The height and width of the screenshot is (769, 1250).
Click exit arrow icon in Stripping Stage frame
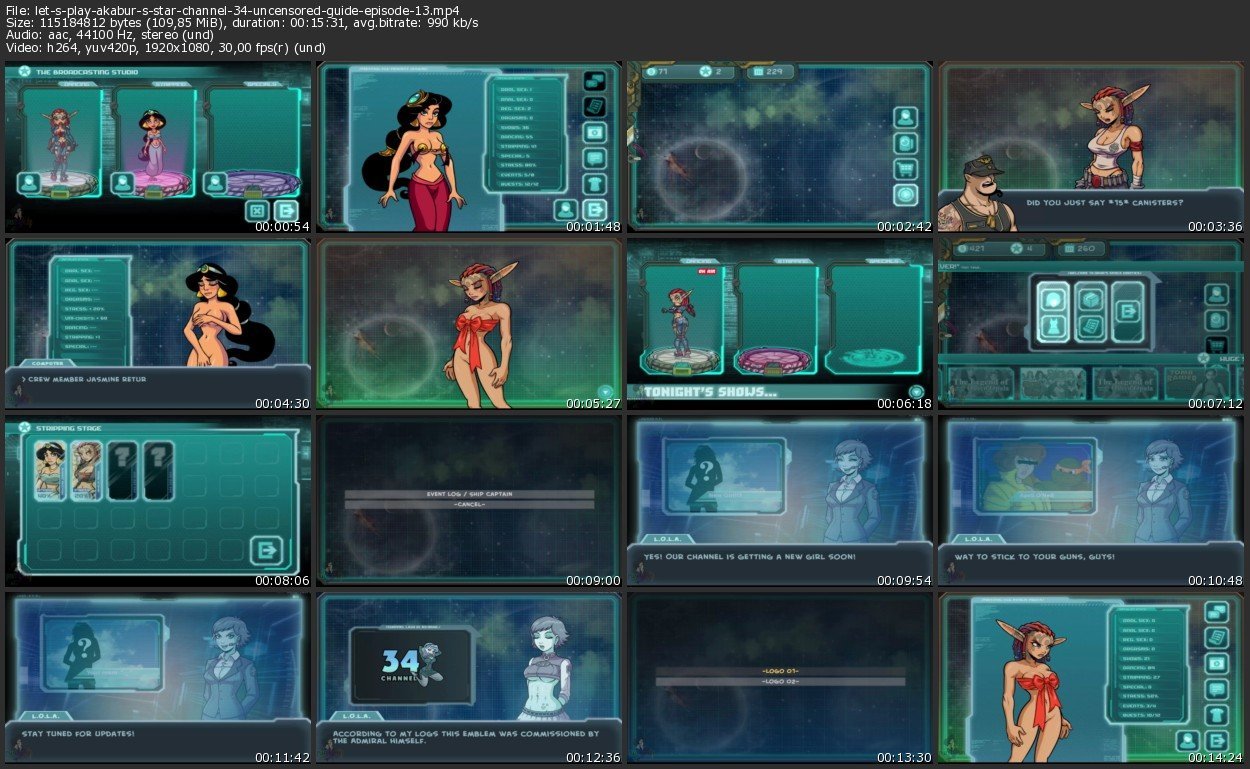[x=265, y=550]
